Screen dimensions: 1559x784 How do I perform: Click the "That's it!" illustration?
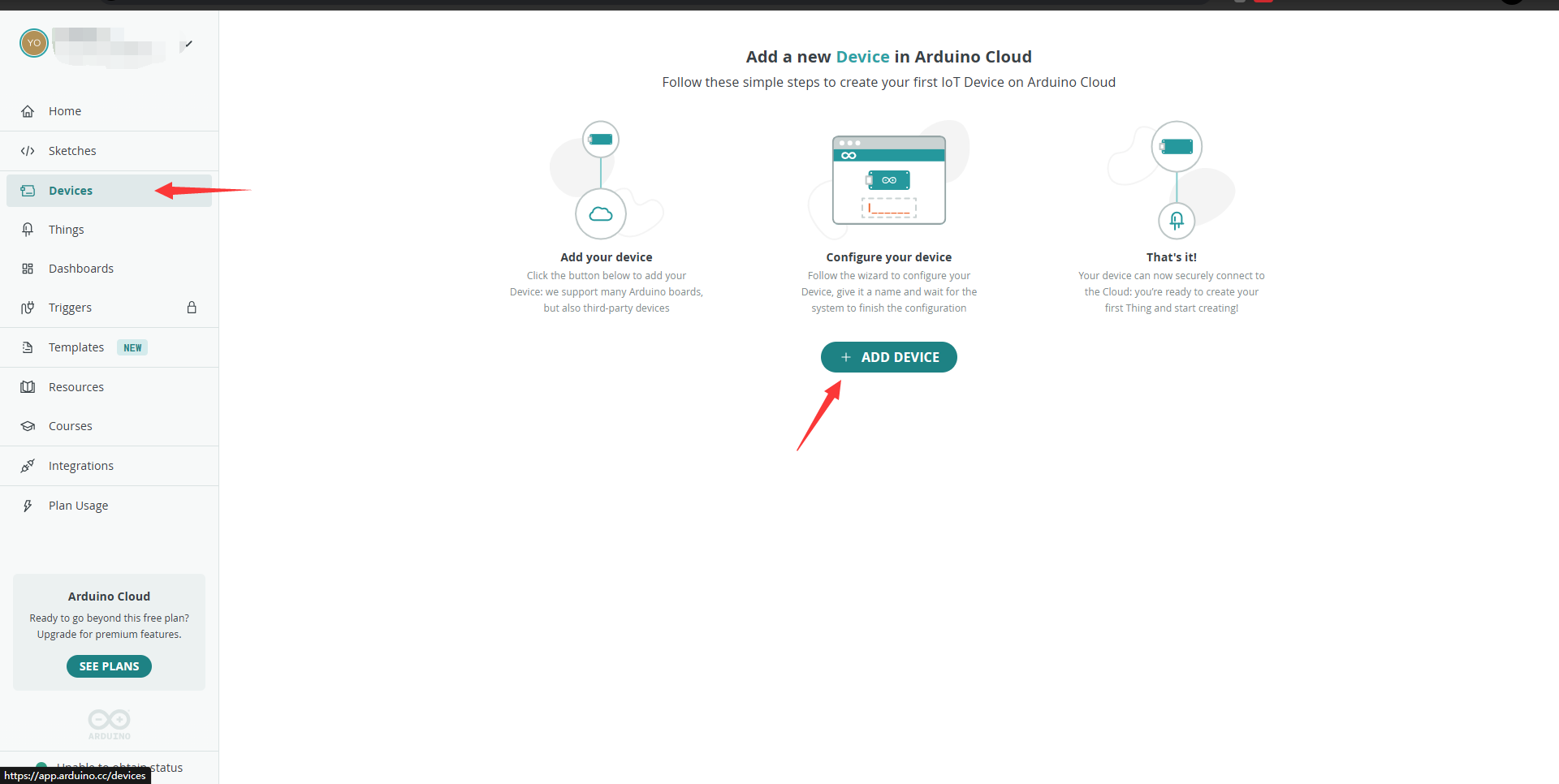coord(1171,180)
